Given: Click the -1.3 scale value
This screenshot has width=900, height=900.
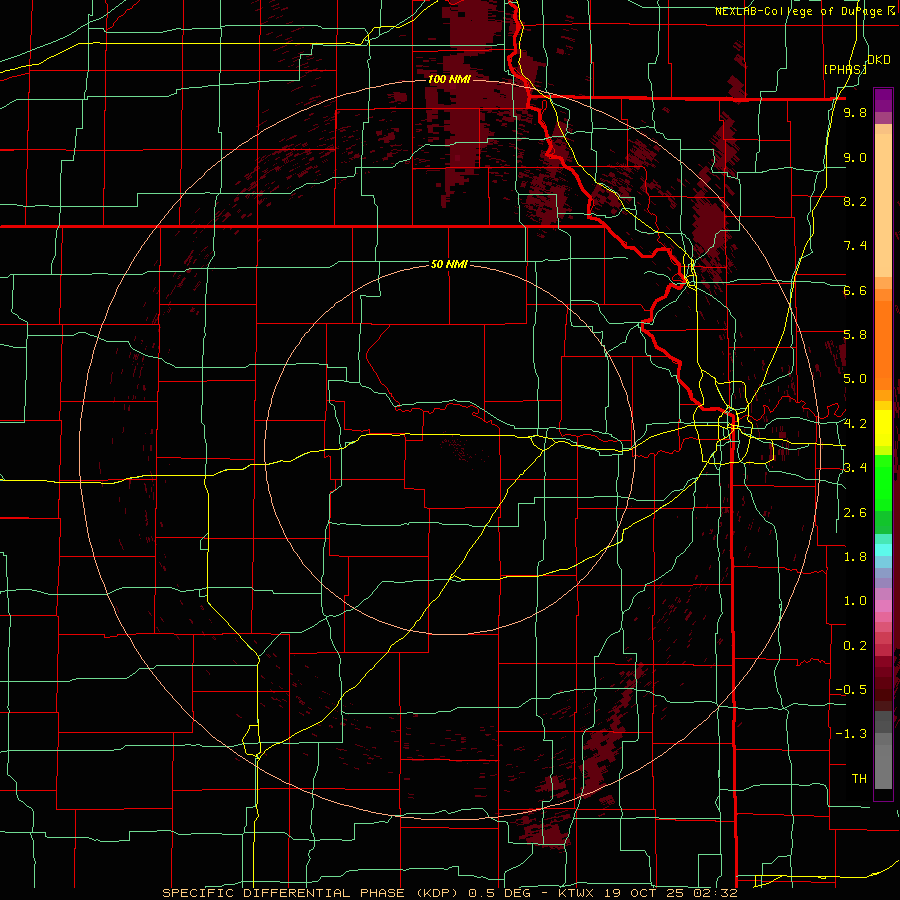Looking at the screenshot, I should tap(851, 734).
